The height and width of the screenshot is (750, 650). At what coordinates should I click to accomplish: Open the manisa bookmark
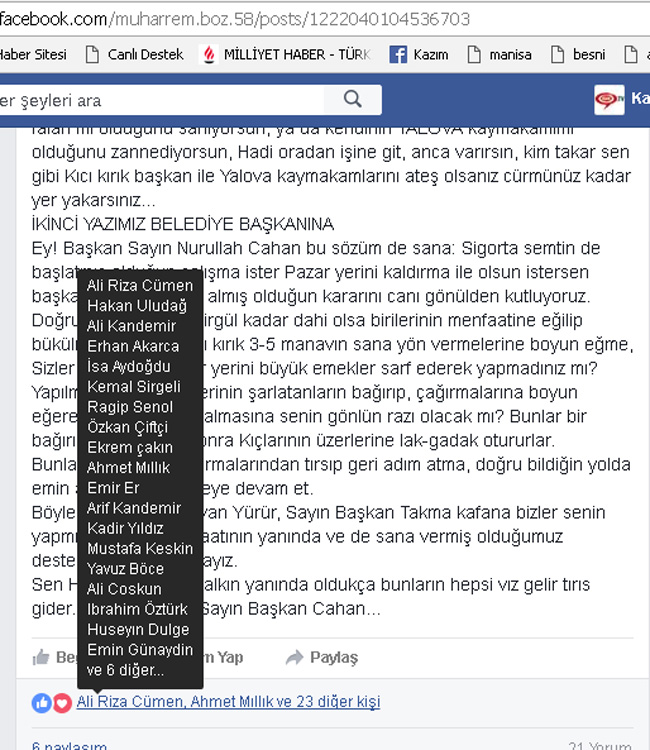click(x=499, y=55)
